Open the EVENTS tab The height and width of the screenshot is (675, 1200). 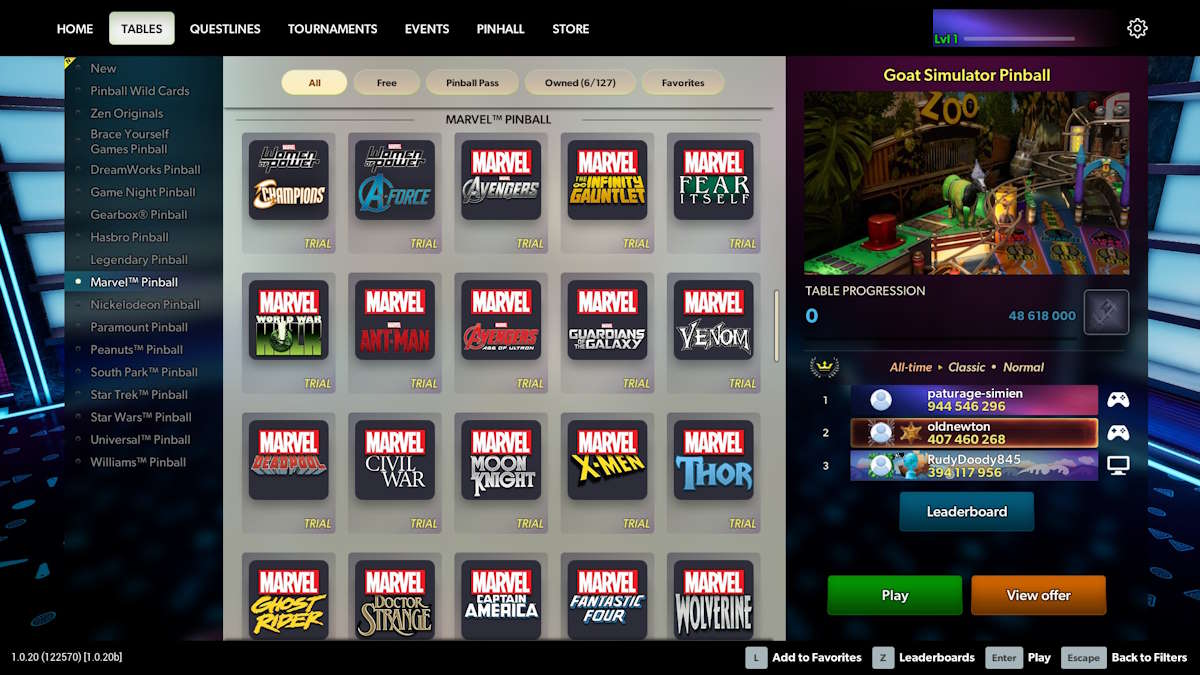coord(427,29)
